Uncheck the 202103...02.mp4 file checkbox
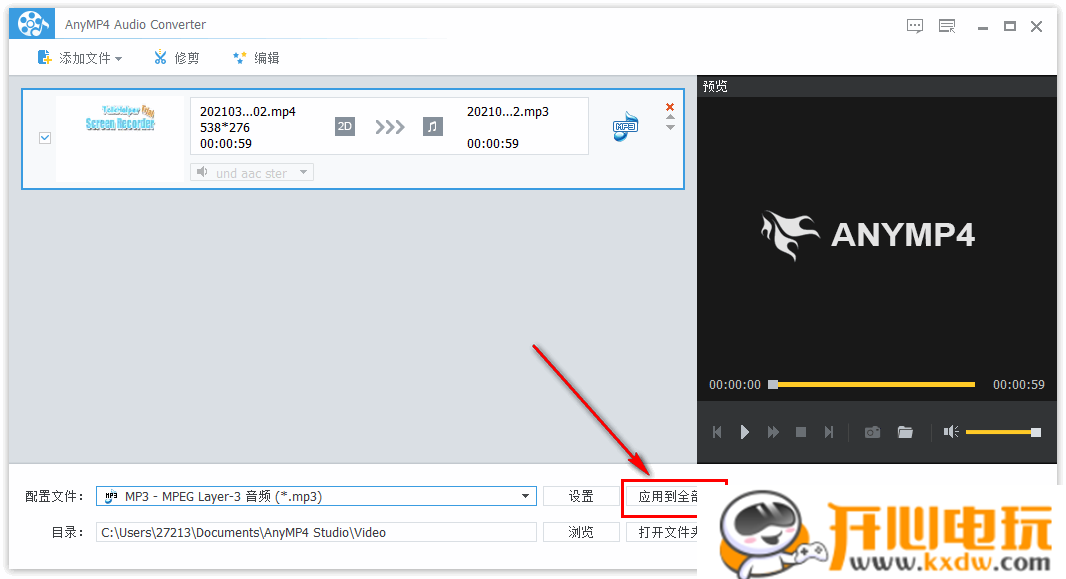 point(45,138)
